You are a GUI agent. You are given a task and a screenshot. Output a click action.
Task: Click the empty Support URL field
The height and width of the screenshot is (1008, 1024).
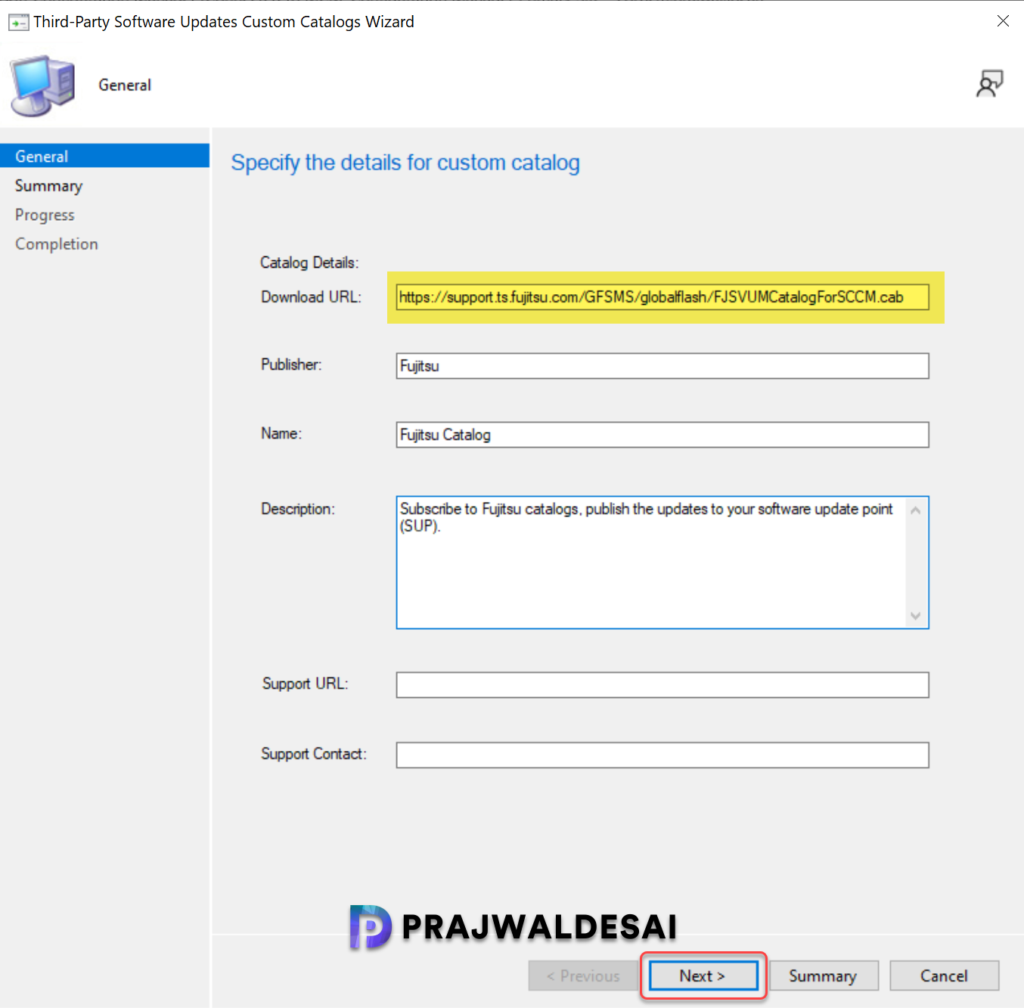tap(662, 685)
